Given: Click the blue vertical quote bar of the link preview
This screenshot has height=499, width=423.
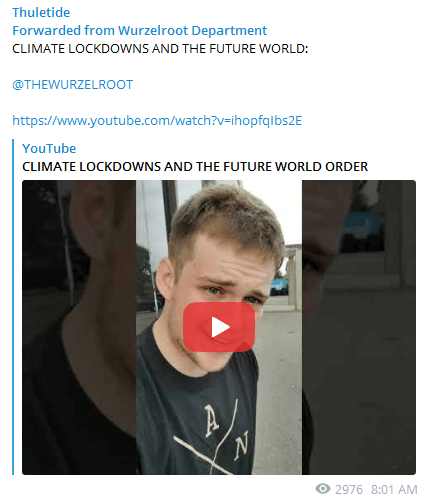Looking at the screenshot, I should [x=13, y=307].
